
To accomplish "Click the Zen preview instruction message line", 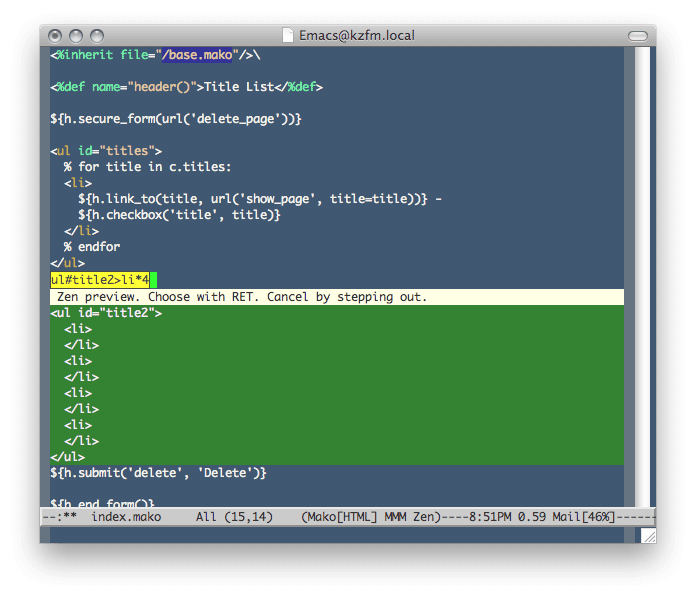I will [x=337, y=297].
